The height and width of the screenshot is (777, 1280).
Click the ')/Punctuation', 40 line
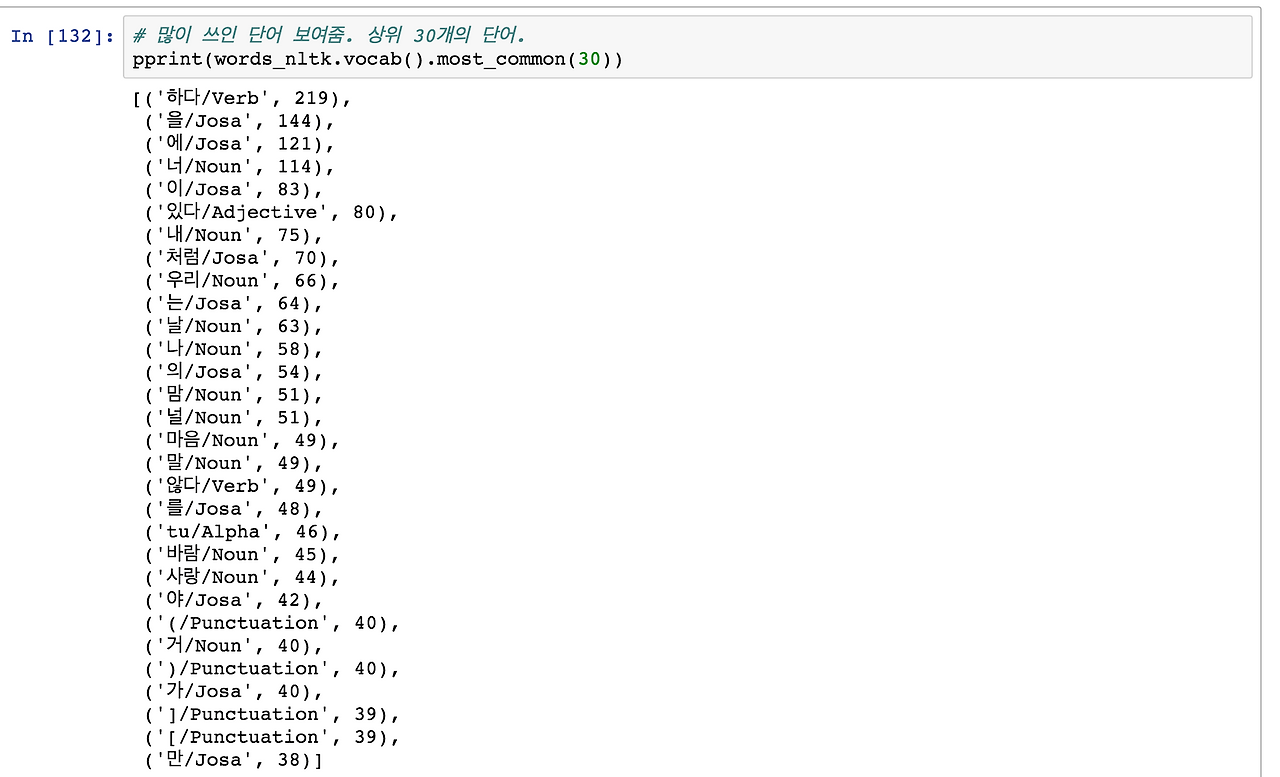pyautogui.click(x=272, y=670)
